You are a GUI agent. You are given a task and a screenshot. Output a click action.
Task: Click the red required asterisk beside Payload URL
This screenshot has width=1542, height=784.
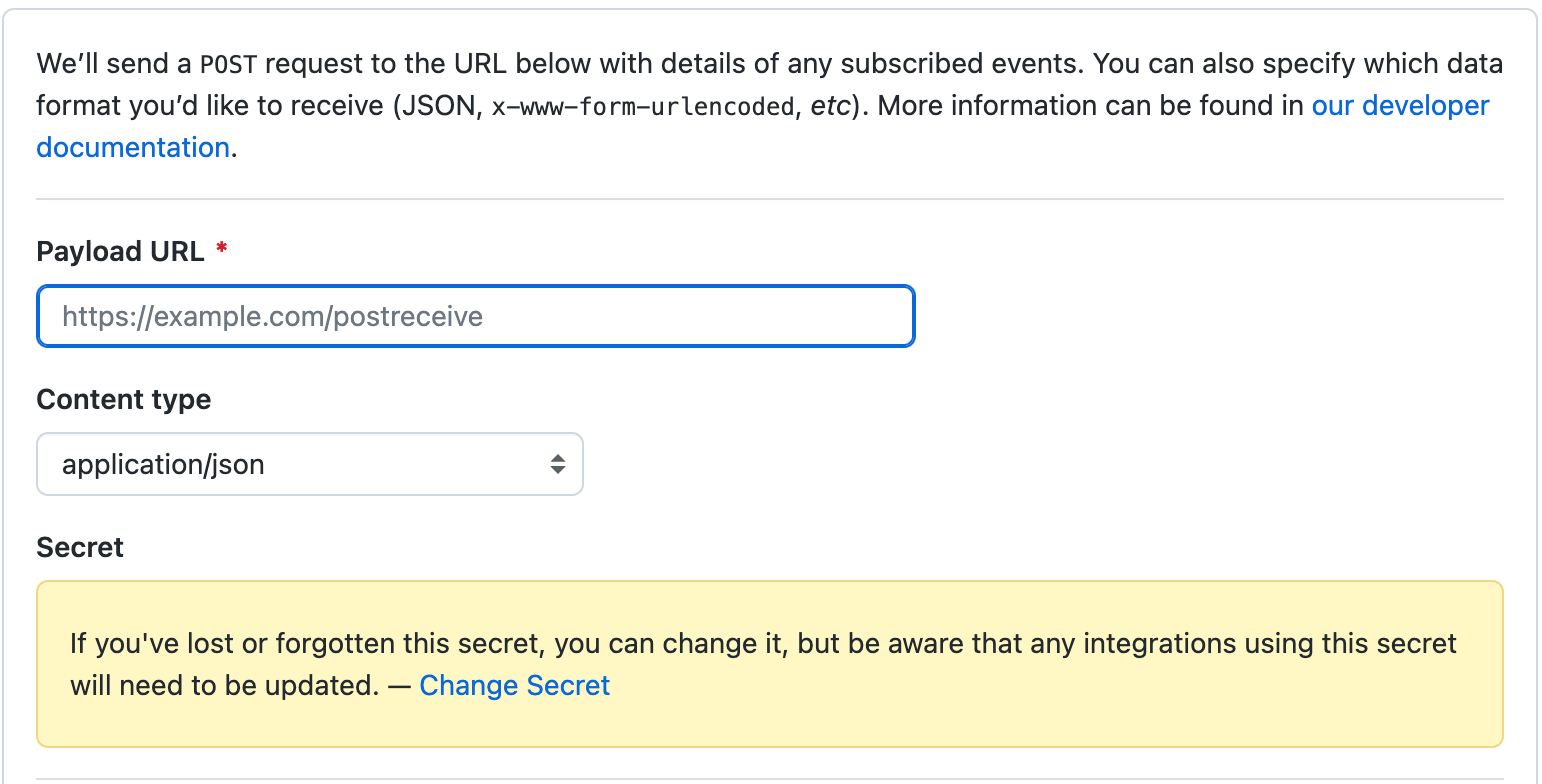click(221, 249)
